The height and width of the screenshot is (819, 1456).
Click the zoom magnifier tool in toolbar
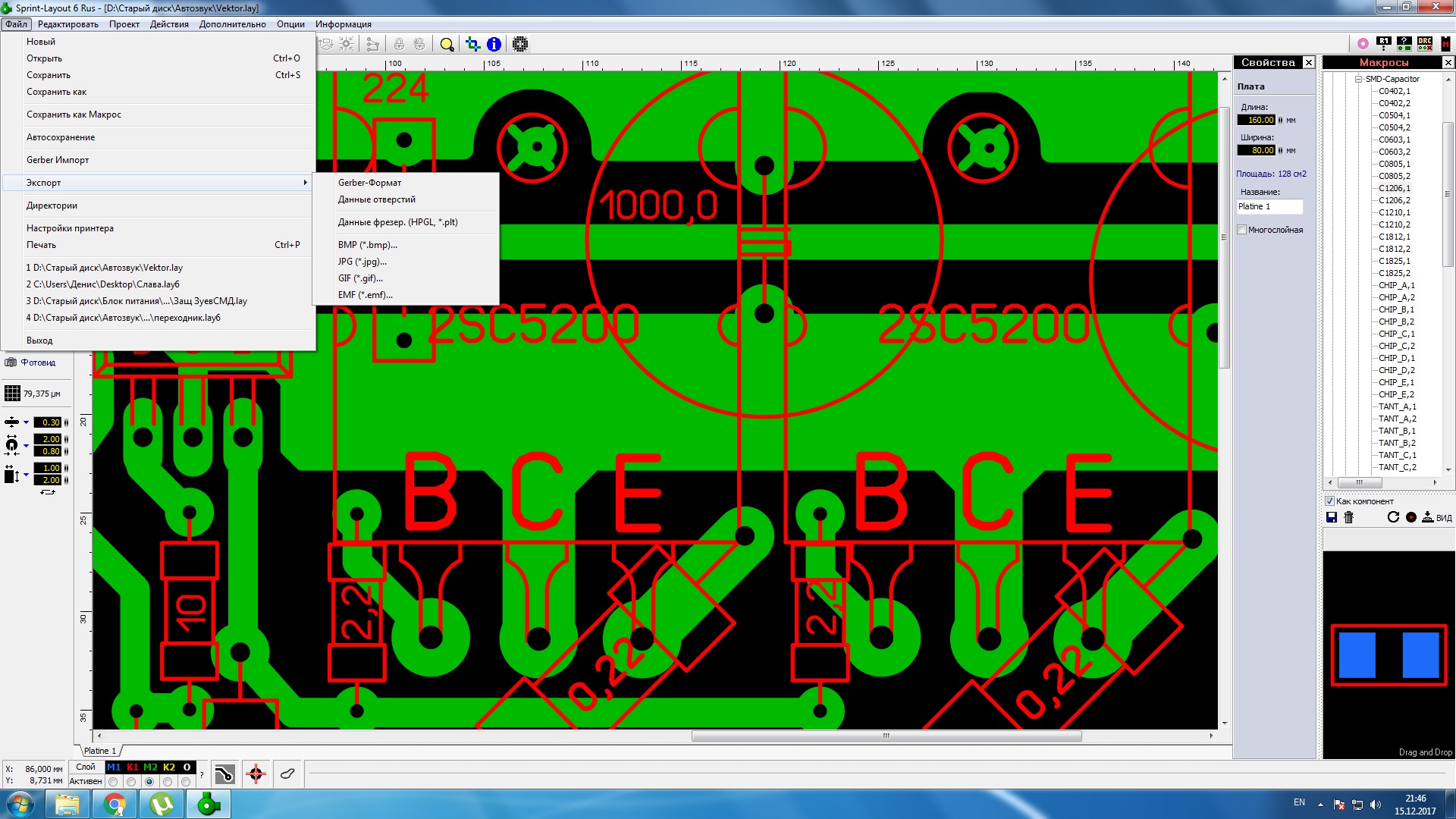[x=447, y=44]
